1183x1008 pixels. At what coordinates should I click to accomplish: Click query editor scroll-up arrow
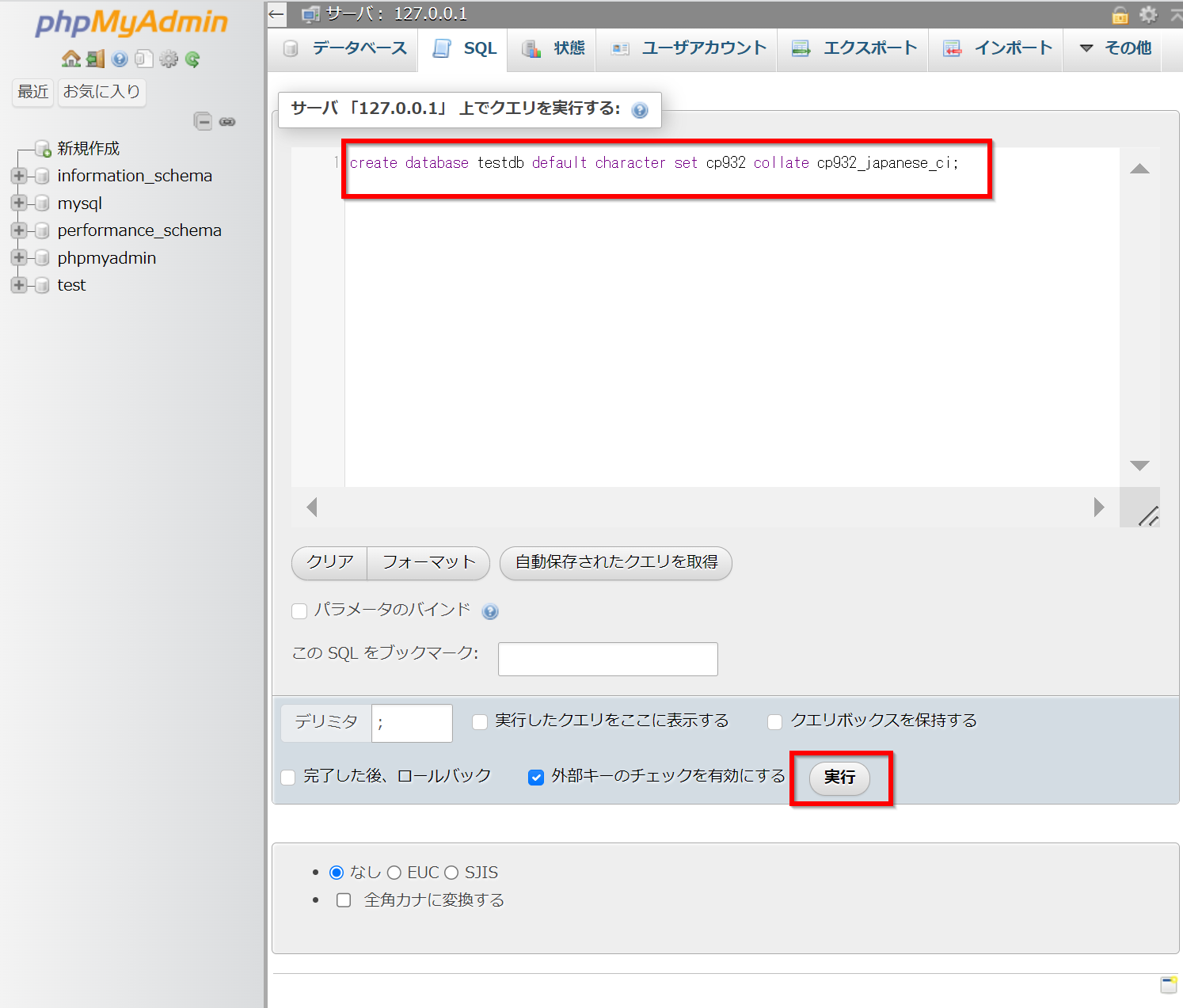[x=1139, y=168]
